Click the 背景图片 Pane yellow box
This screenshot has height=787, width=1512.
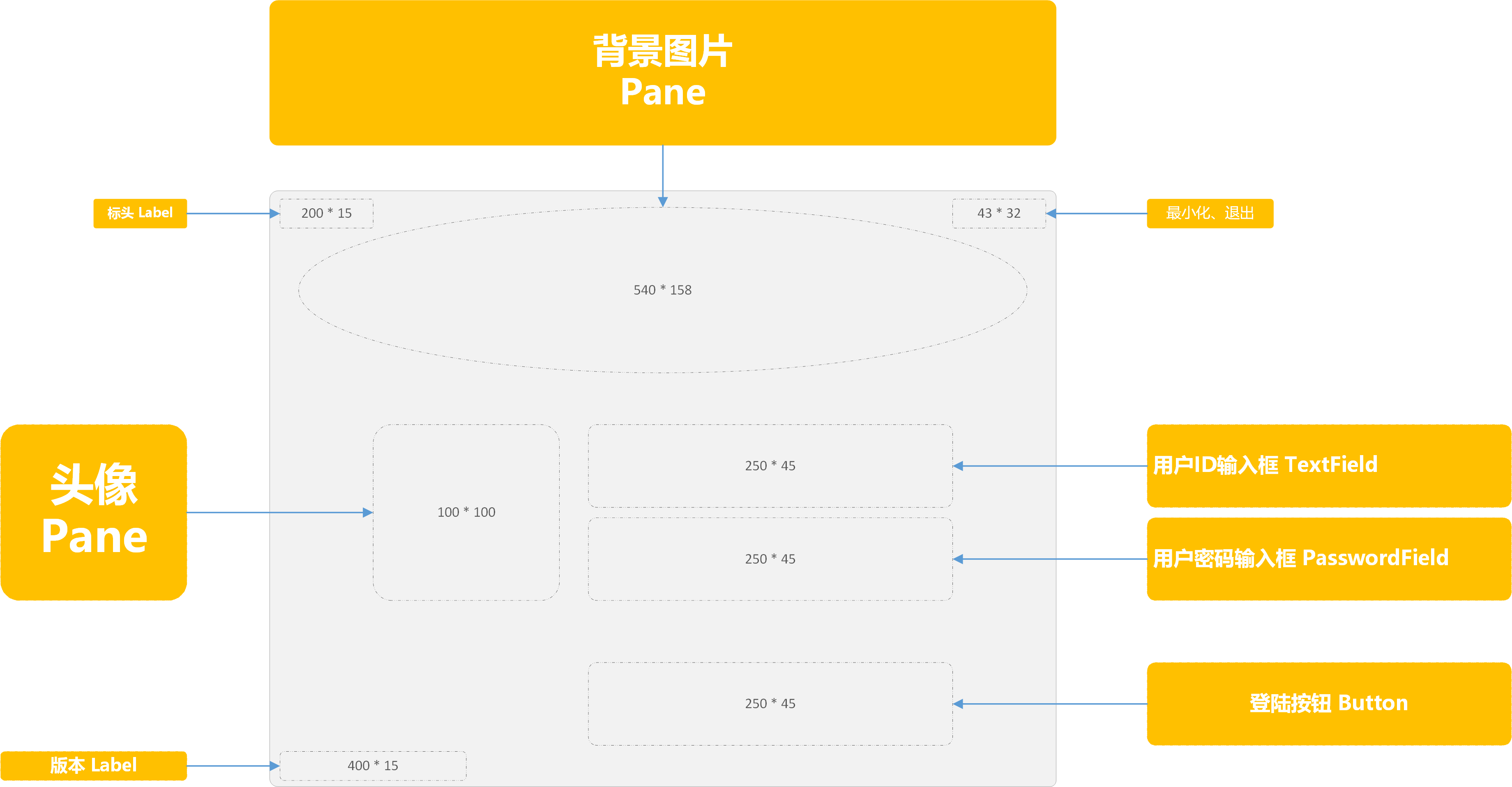(x=662, y=72)
